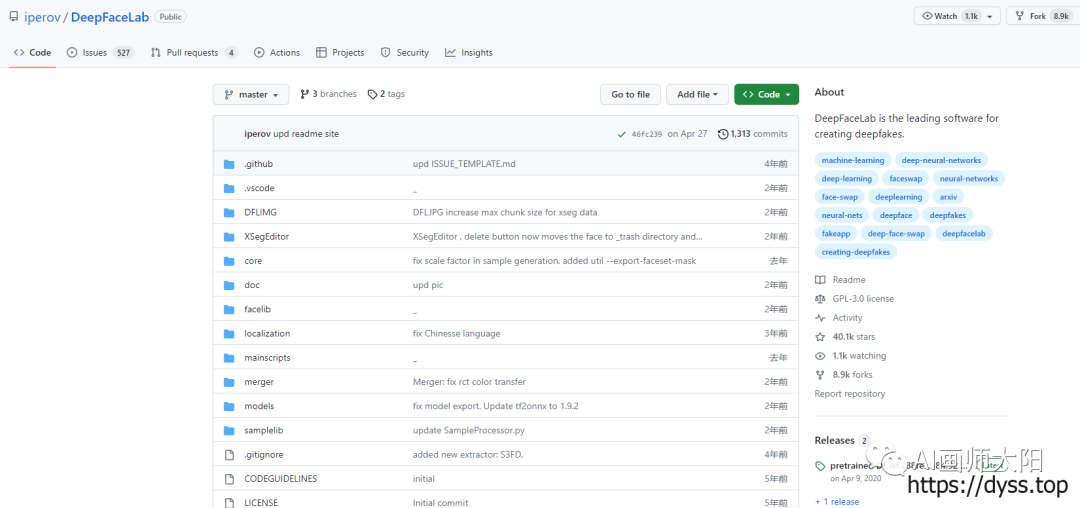Click the LICENSE file icon
Screen dimensions: 1080x508
pyautogui.click(x=229, y=502)
